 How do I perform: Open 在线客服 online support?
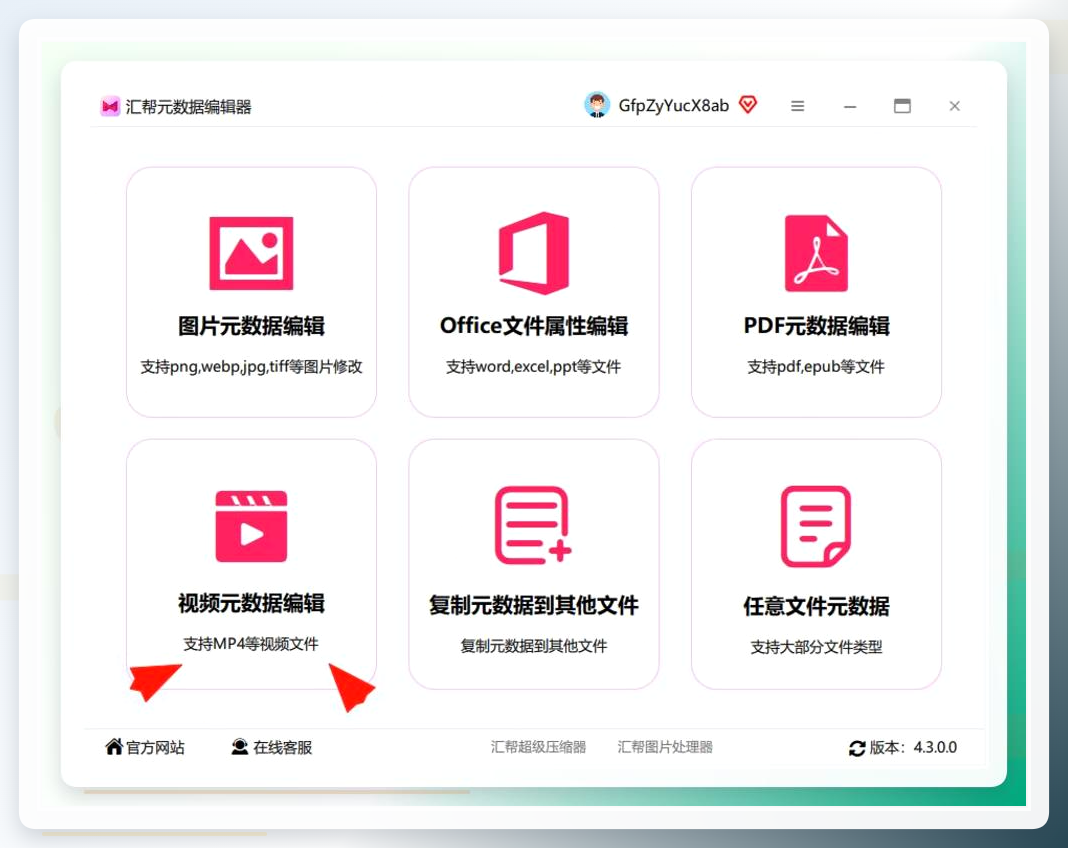click(272, 747)
